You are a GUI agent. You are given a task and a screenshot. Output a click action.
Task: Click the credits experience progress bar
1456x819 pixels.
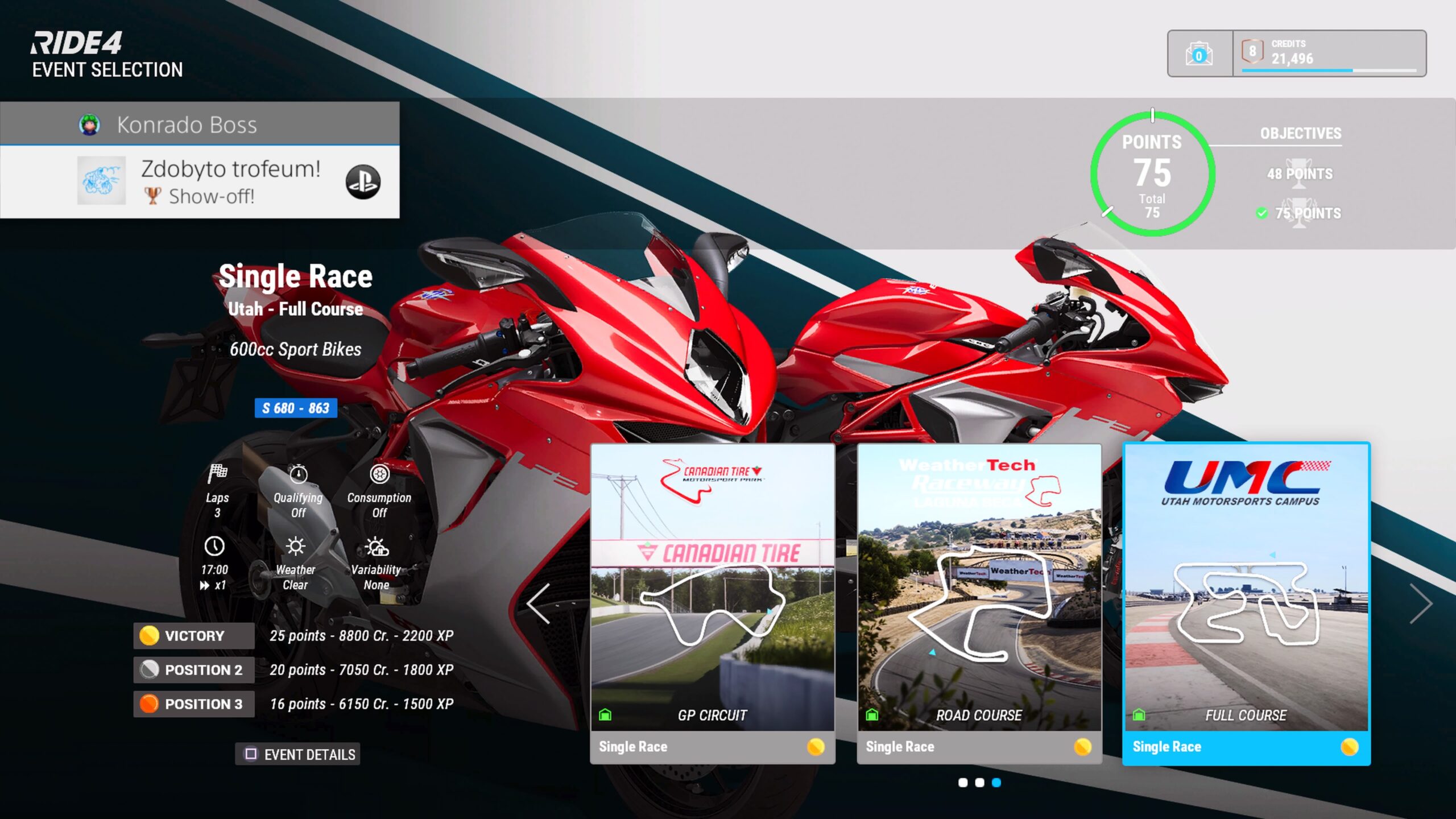pos(1329,71)
